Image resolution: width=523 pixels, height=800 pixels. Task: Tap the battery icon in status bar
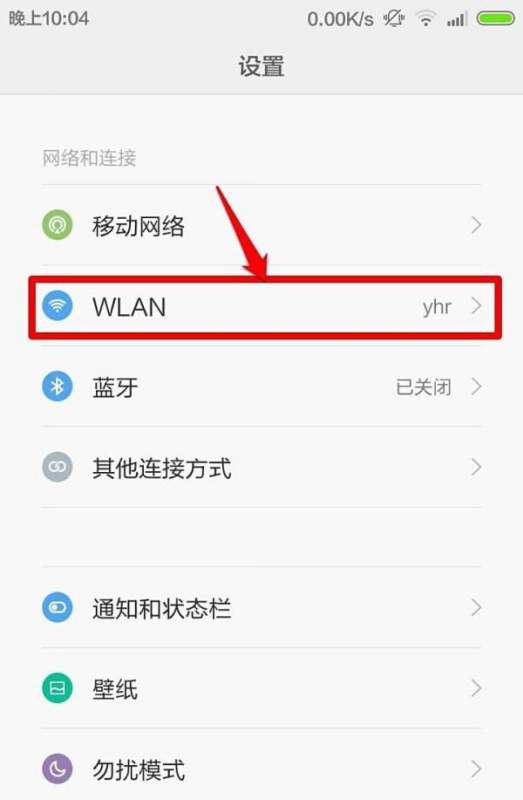coord(495,19)
